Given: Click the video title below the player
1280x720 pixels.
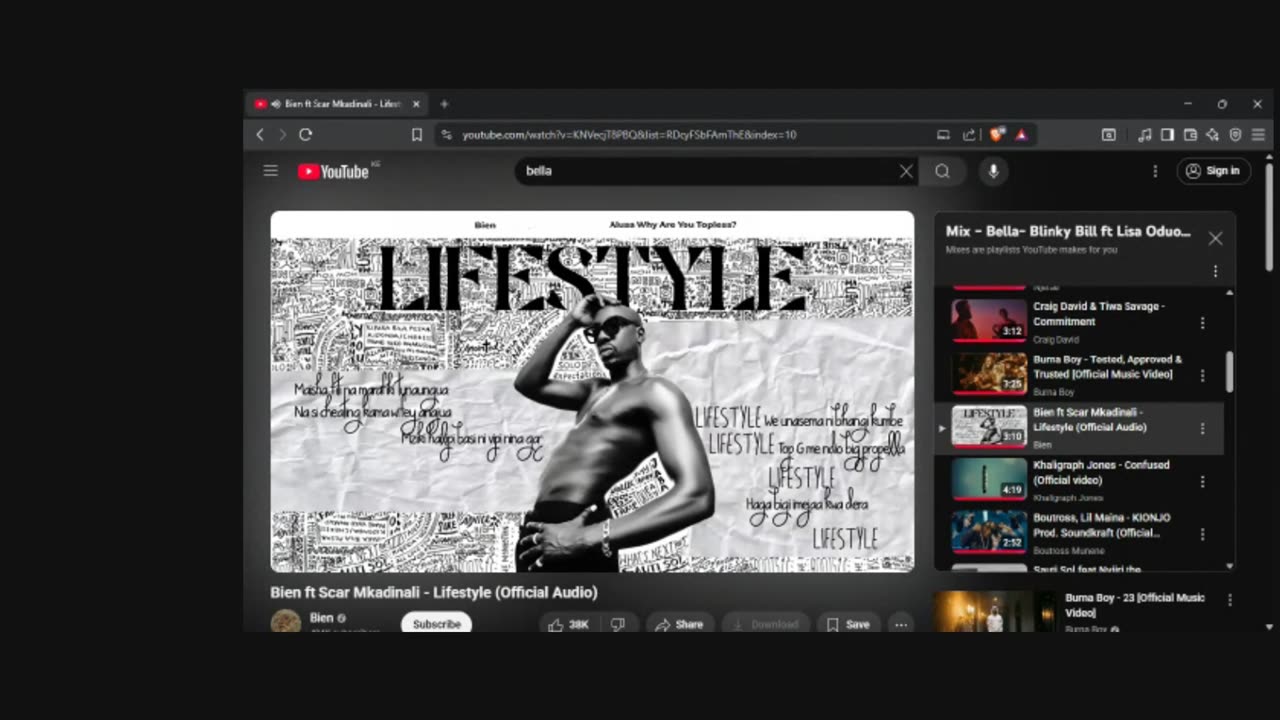Looking at the screenshot, I should pyautogui.click(x=434, y=592).
